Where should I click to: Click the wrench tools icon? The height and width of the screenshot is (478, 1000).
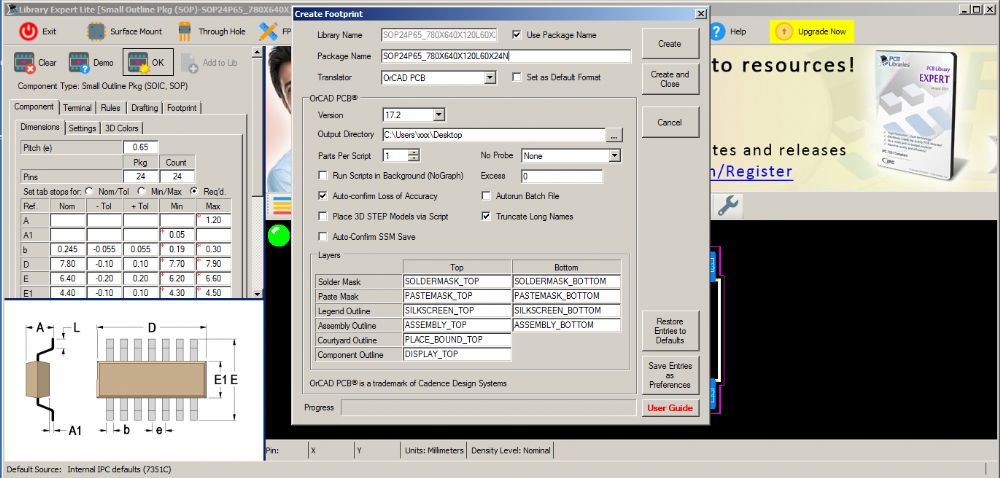tap(728, 205)
